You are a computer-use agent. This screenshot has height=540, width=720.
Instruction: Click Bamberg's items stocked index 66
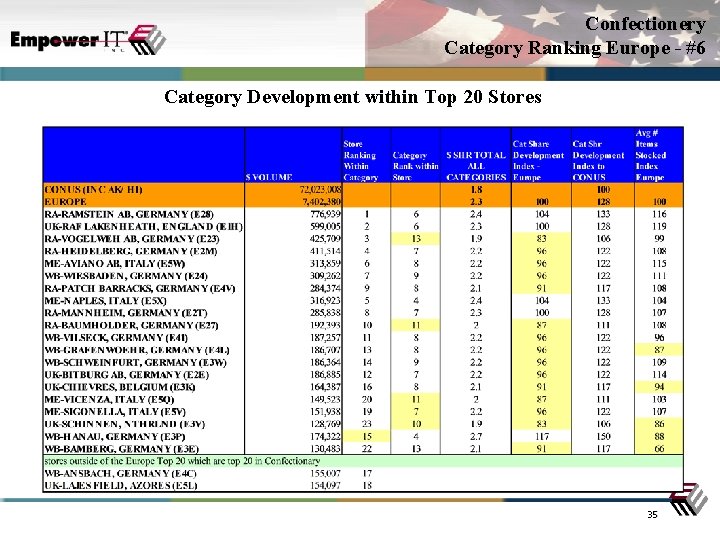[x=659, y=449]
